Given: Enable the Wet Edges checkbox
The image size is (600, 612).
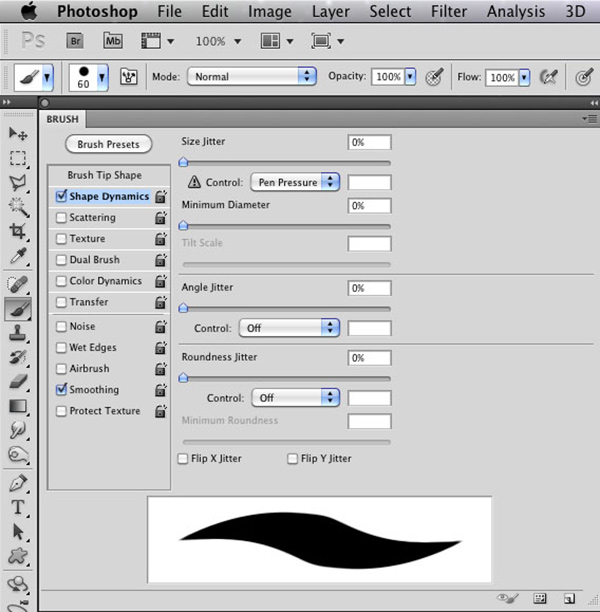Looking at the screenshot, I should (x=61, y=347).
